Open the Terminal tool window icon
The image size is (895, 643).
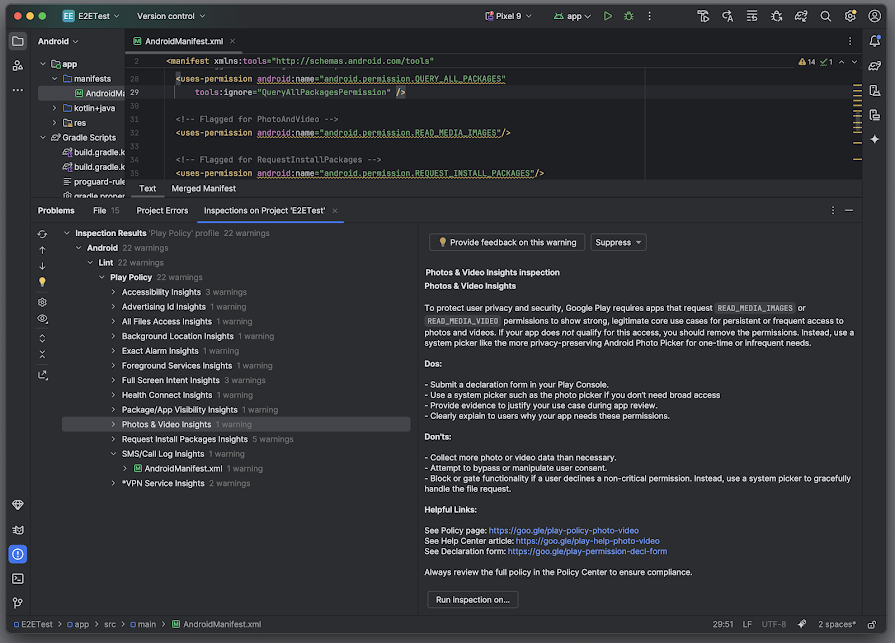[18, 579]
